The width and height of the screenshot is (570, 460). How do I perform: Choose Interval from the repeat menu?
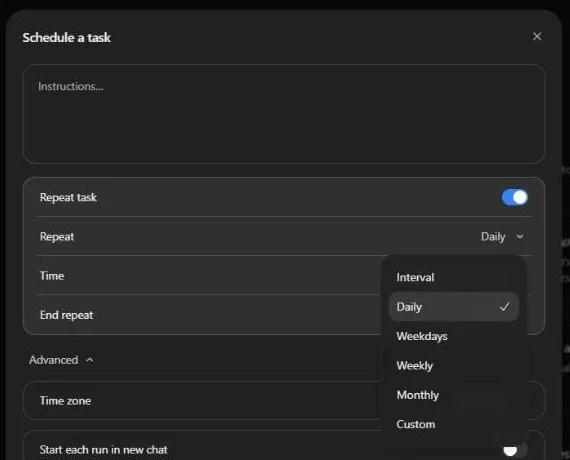453,277
